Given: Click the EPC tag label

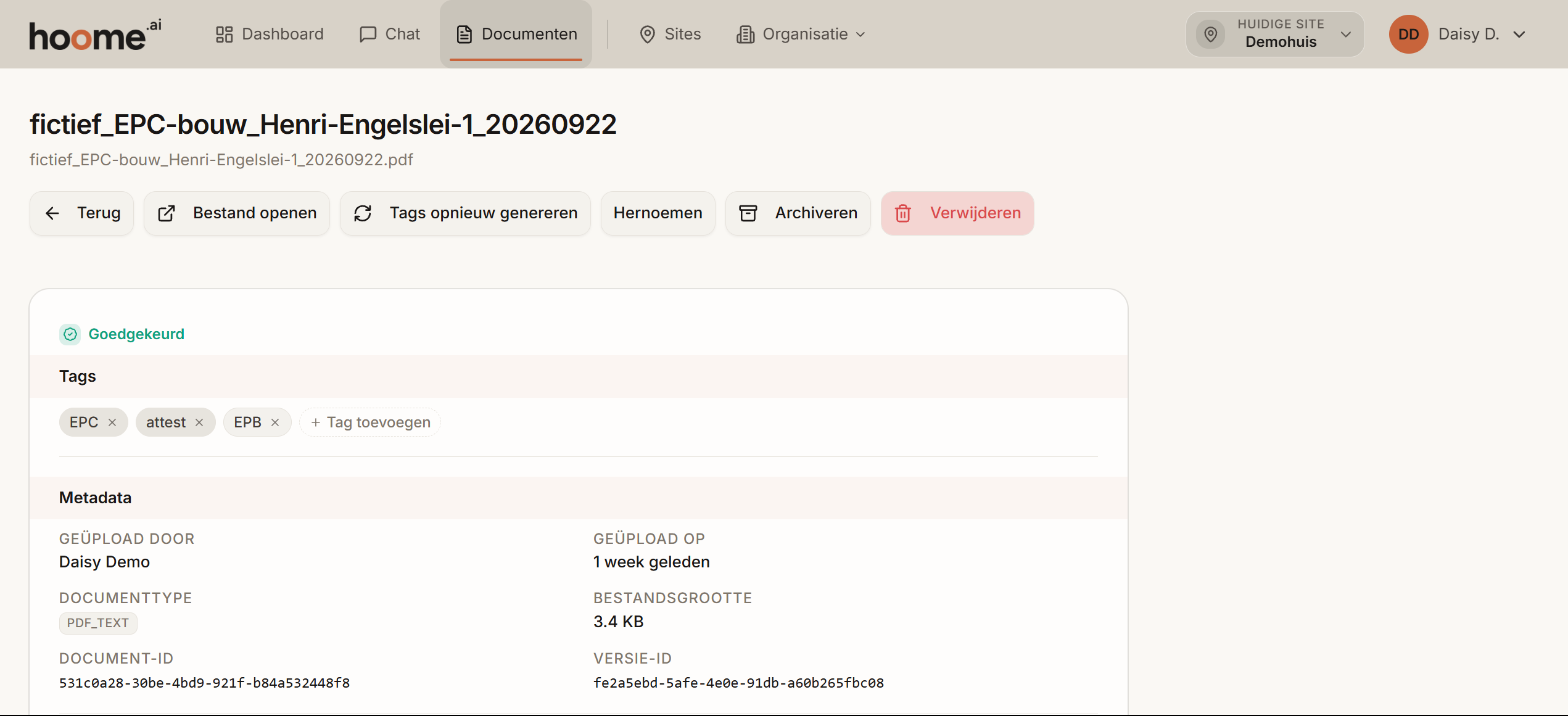Looking at the screenshot, I should (x=84, y=423).
